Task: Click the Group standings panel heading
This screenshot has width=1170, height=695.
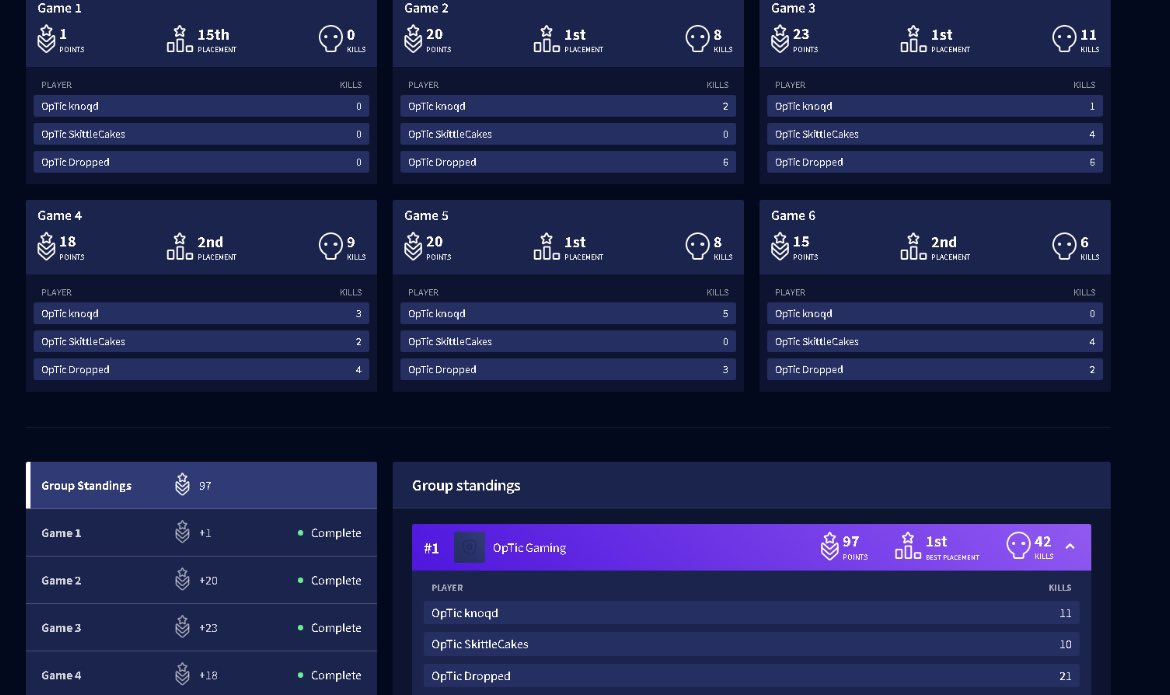Action: [466, 486]
